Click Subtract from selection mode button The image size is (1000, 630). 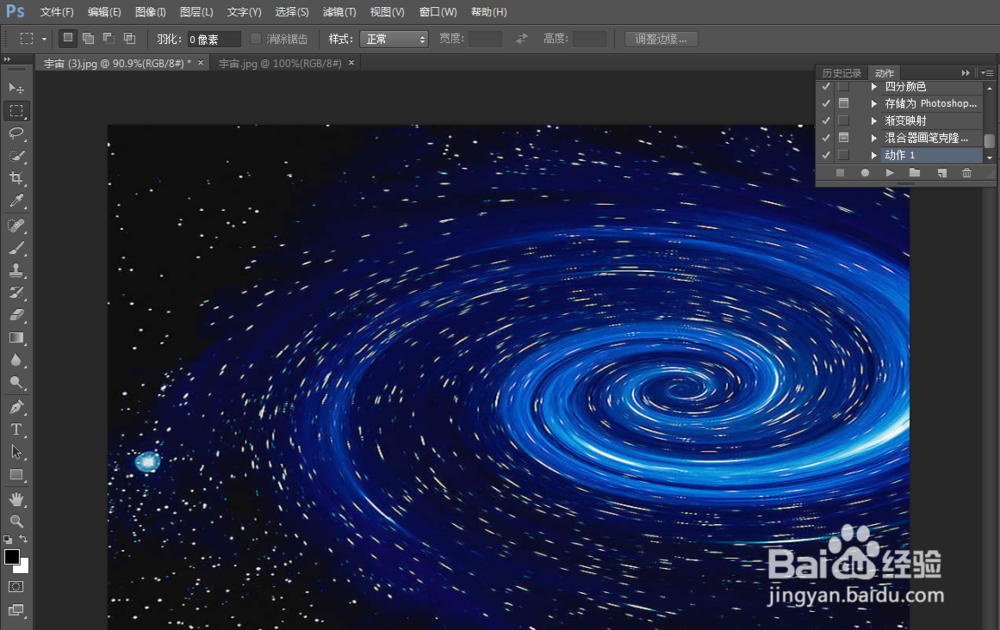point(109,38)
